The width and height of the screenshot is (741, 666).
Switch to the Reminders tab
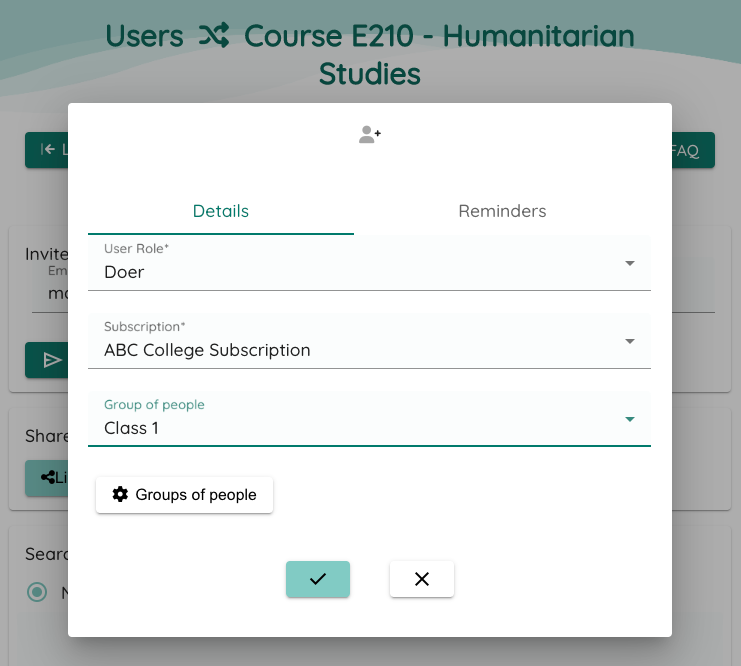pyautogui.click(x=502, y=211)
